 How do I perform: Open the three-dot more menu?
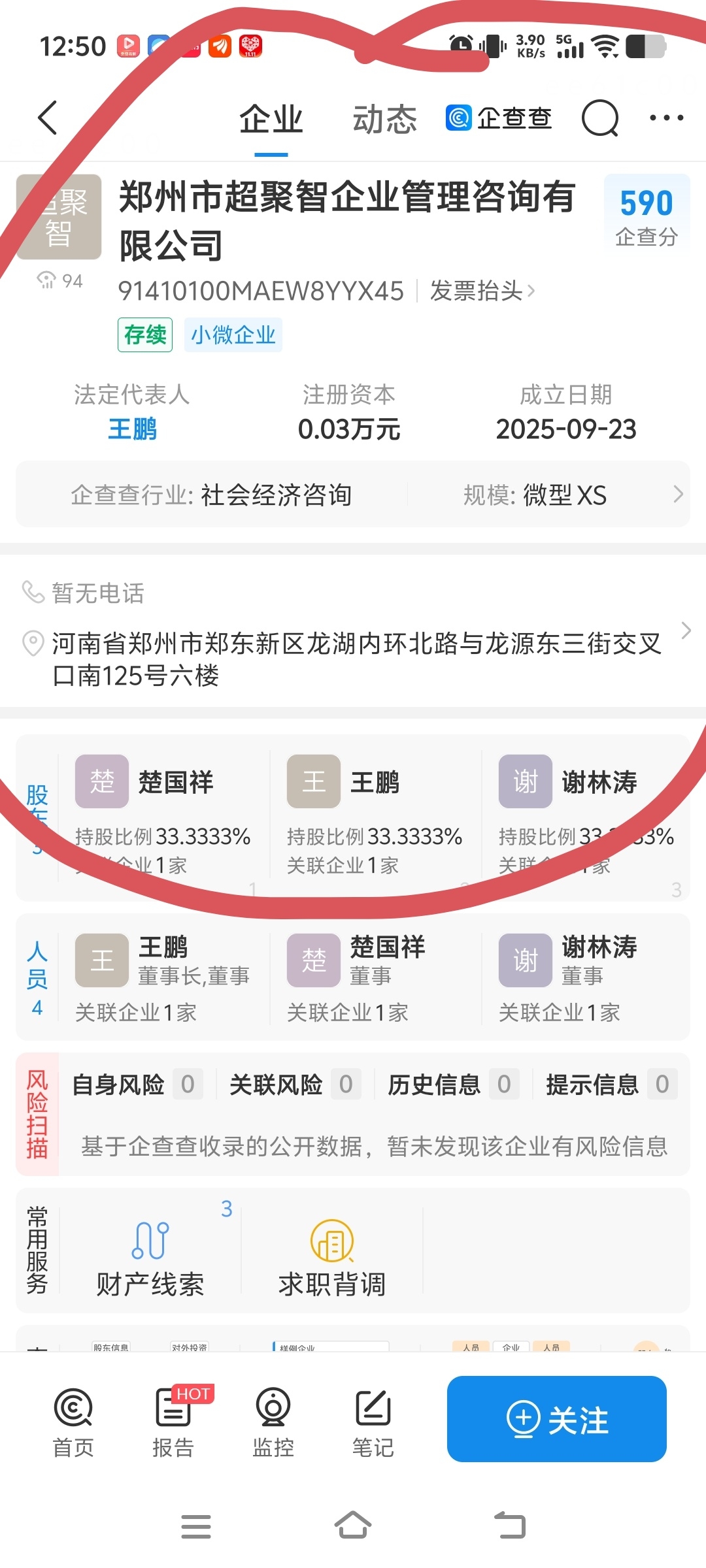coord(666,118)
